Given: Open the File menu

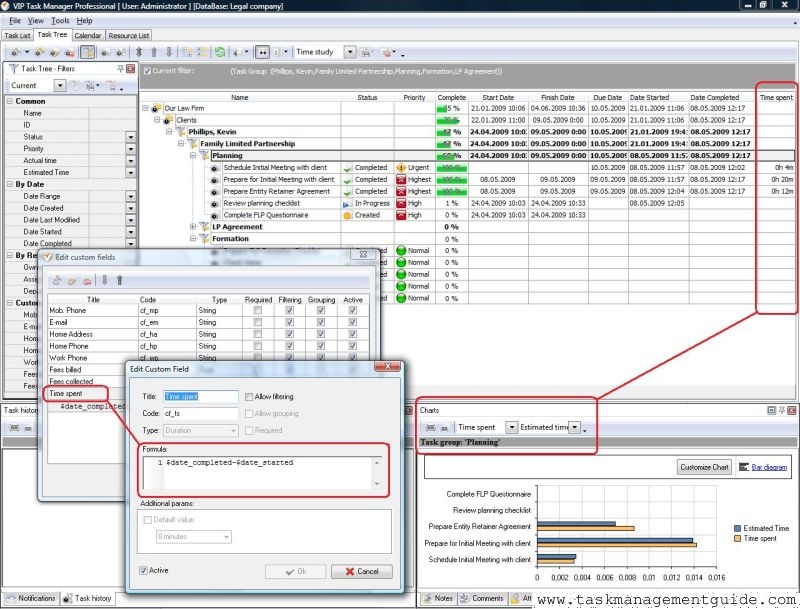Looking at the screenshot, I should click(15, 21).
